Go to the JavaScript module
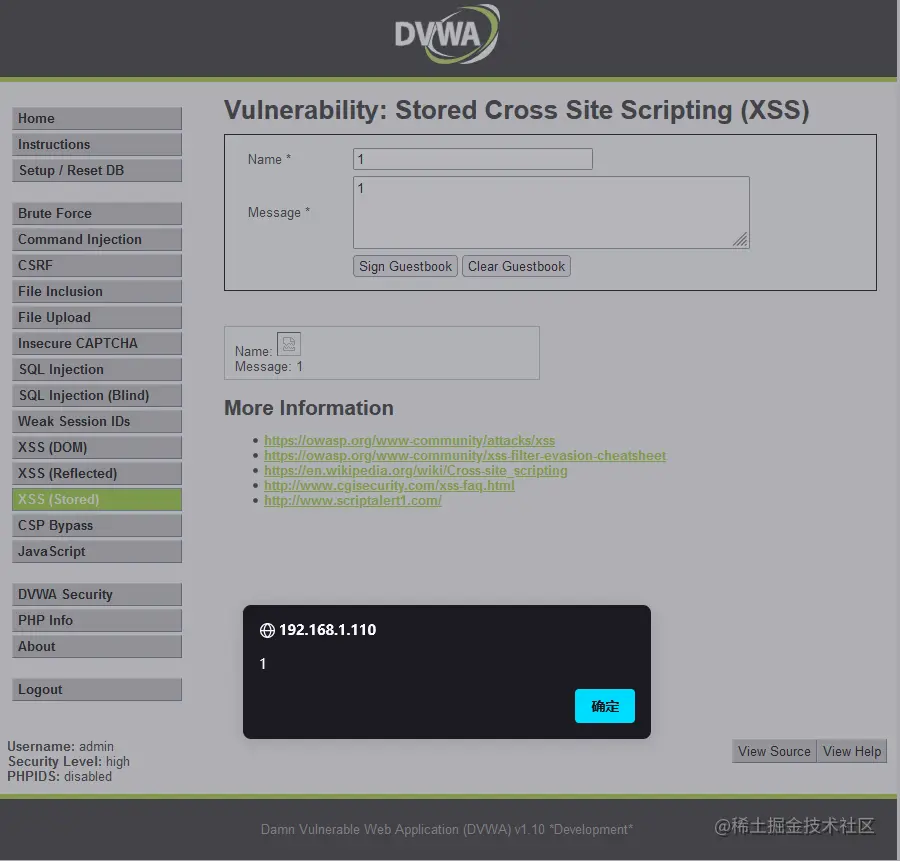This screenshot has width=900, height=861. [97, 552]
